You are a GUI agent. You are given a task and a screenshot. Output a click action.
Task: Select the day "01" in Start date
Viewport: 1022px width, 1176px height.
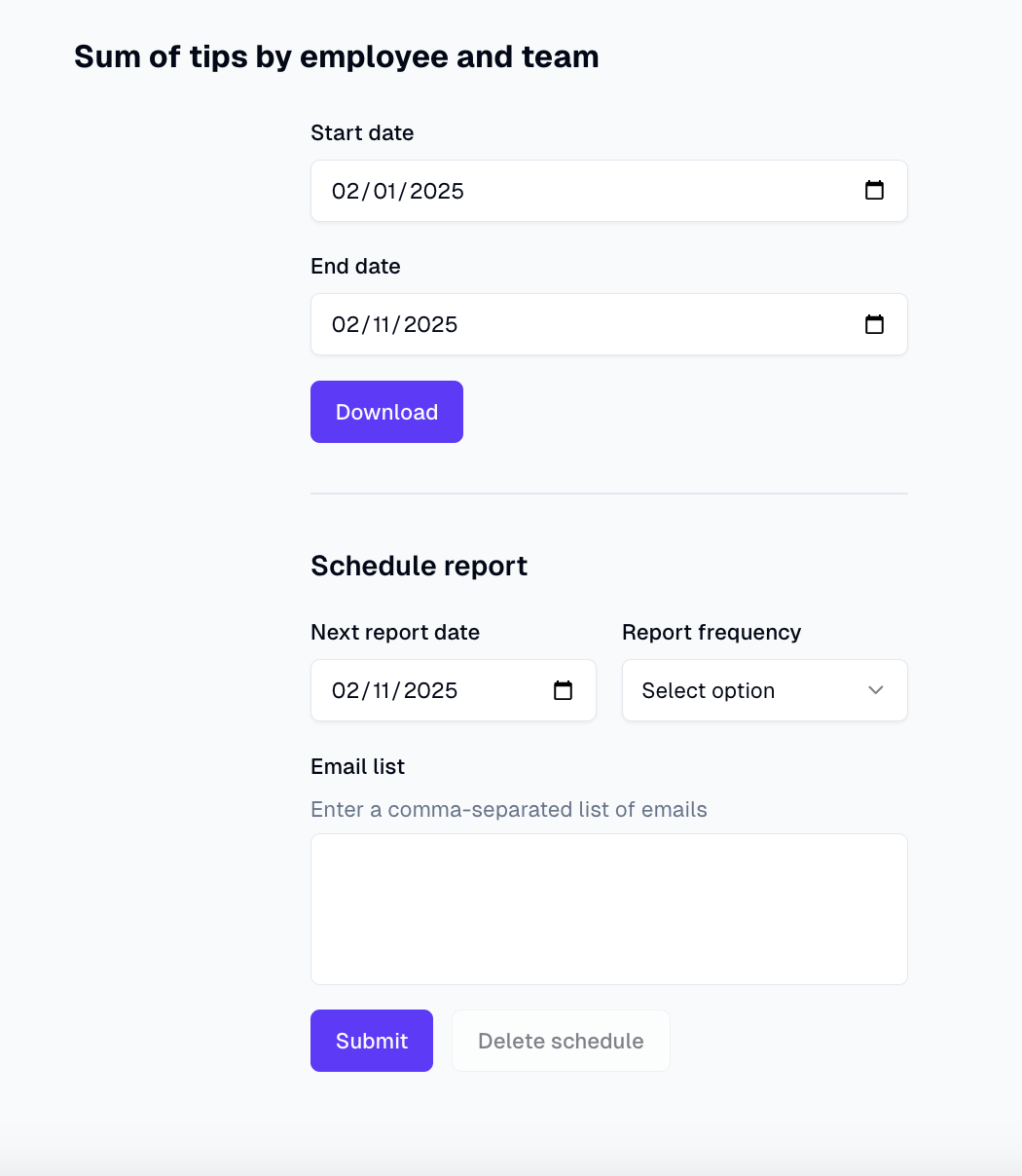coord(384,191)
